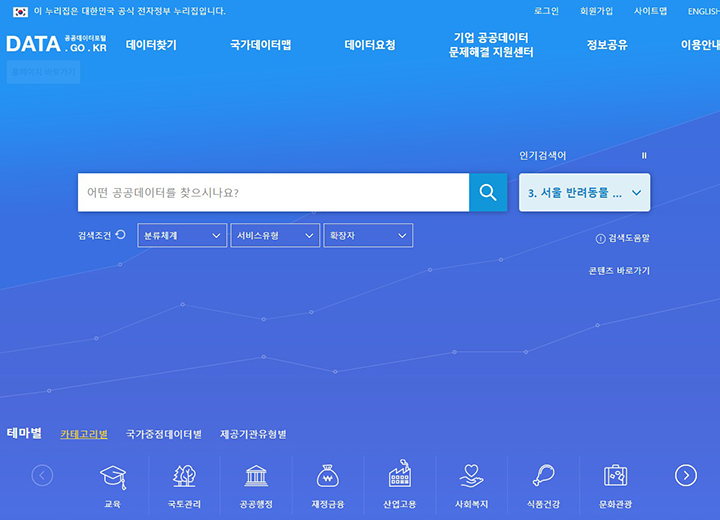The image size is (720, 520).
Task: Click the 로그인 link
Action: click(x=546, y=11)
